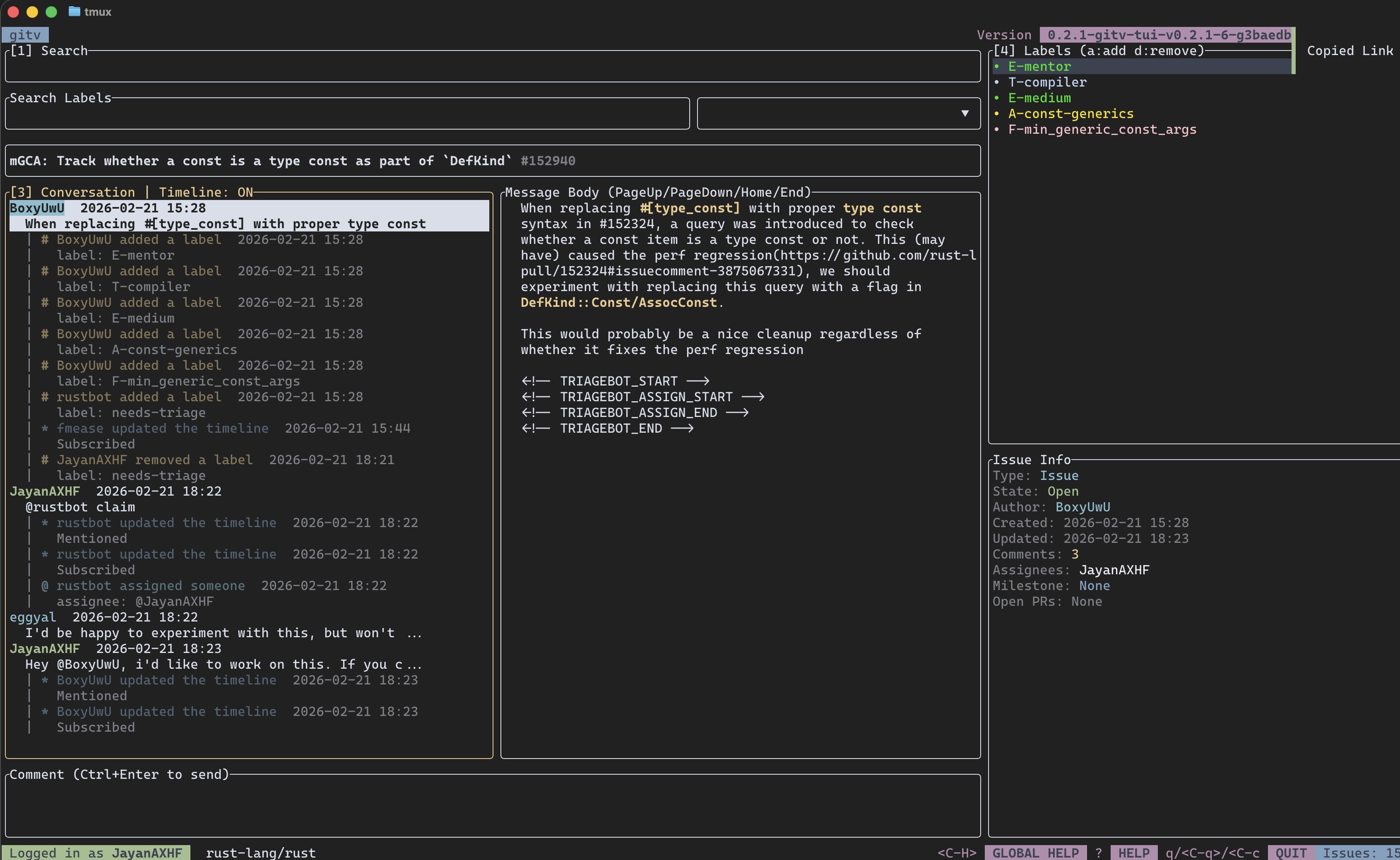Open the github.com/rust-l pull link in message body
1400x860 pixels.
click(748, 263)
